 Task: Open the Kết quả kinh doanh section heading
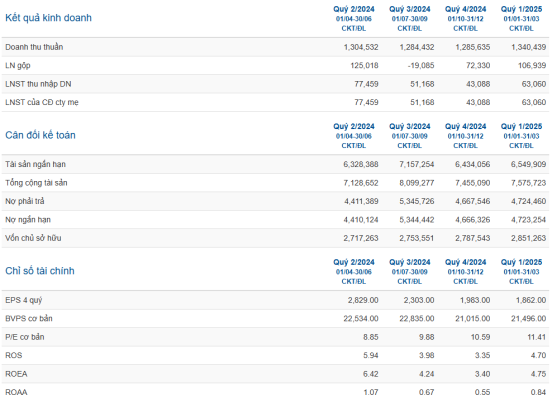(48, 18)
